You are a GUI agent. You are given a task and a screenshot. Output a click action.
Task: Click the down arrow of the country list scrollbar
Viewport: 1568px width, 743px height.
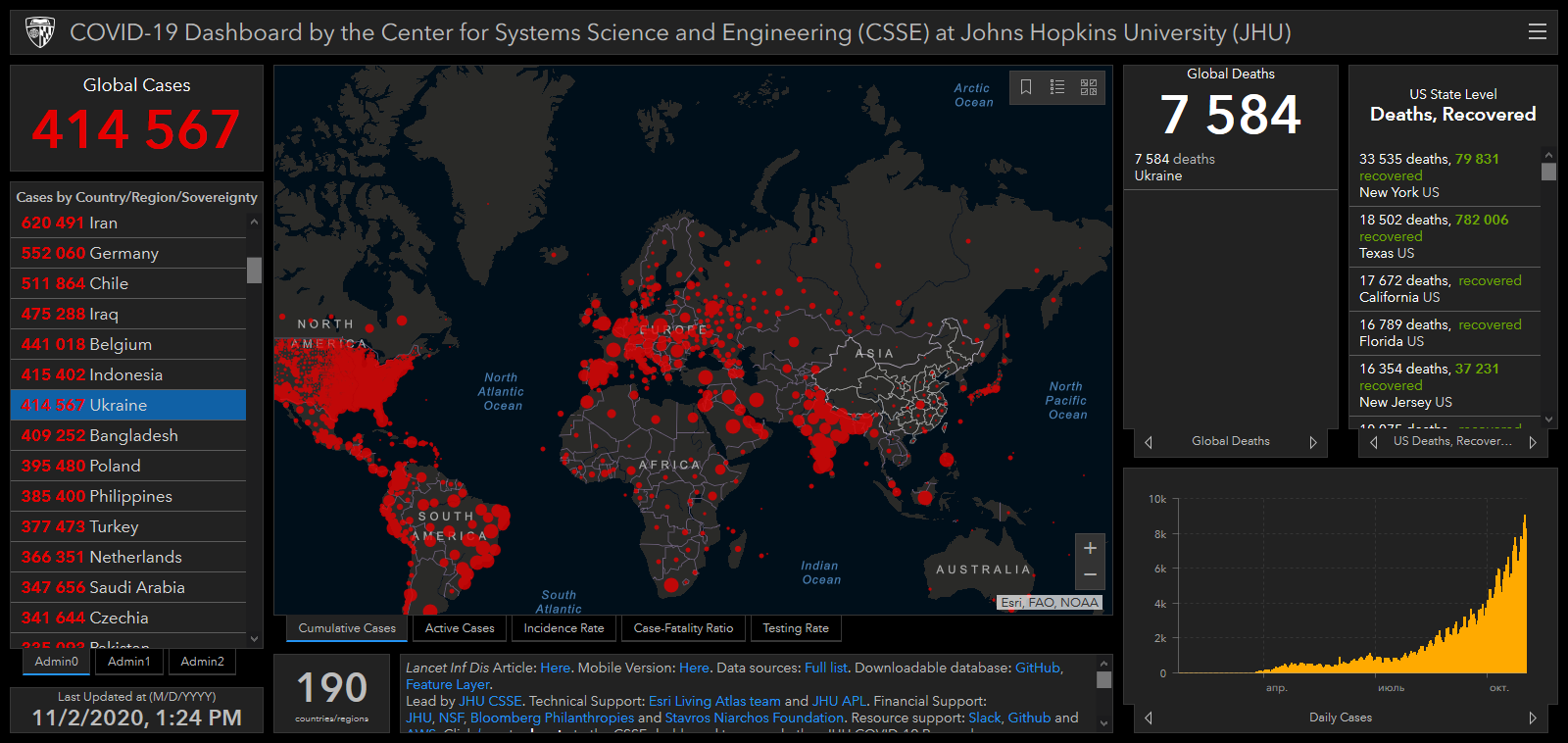255,639
